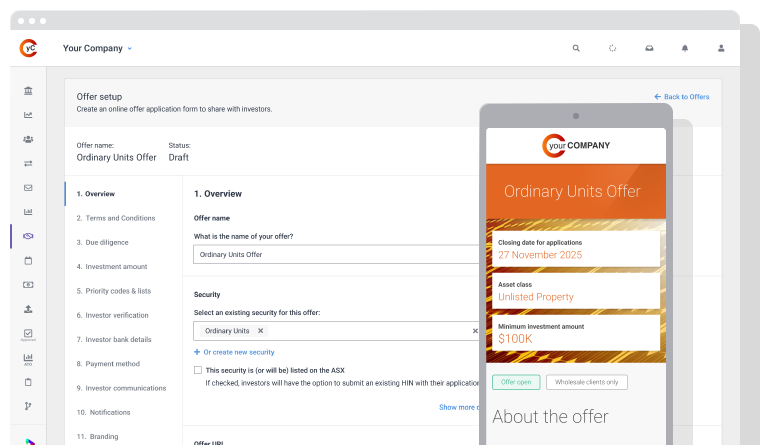The height and width of the screenshot is (445, 770).
Task: Click the Wholesale clients only badge
Action: (586, 382)
